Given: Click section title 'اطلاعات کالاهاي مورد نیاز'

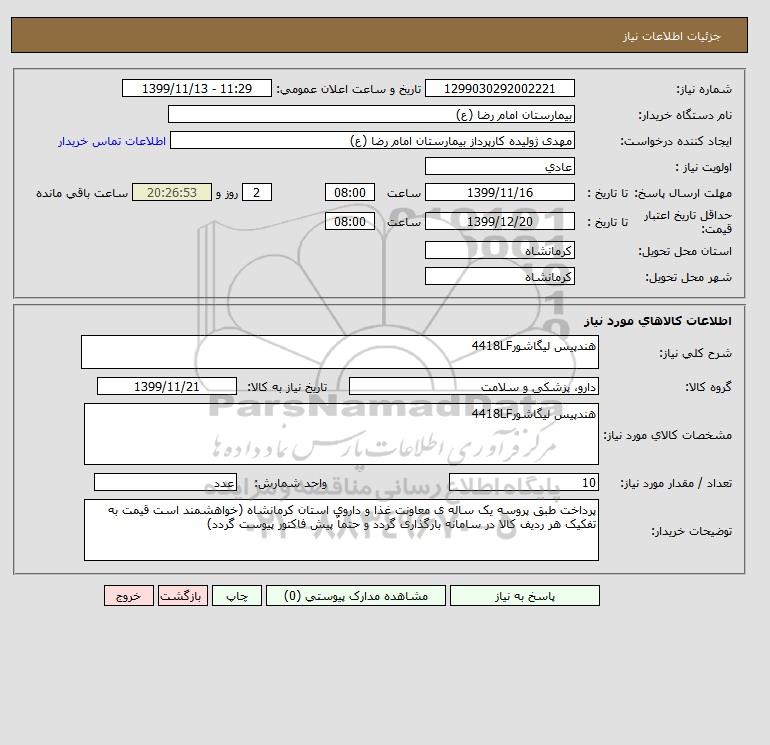Looking at the screenshot, I should coord(658,321).
